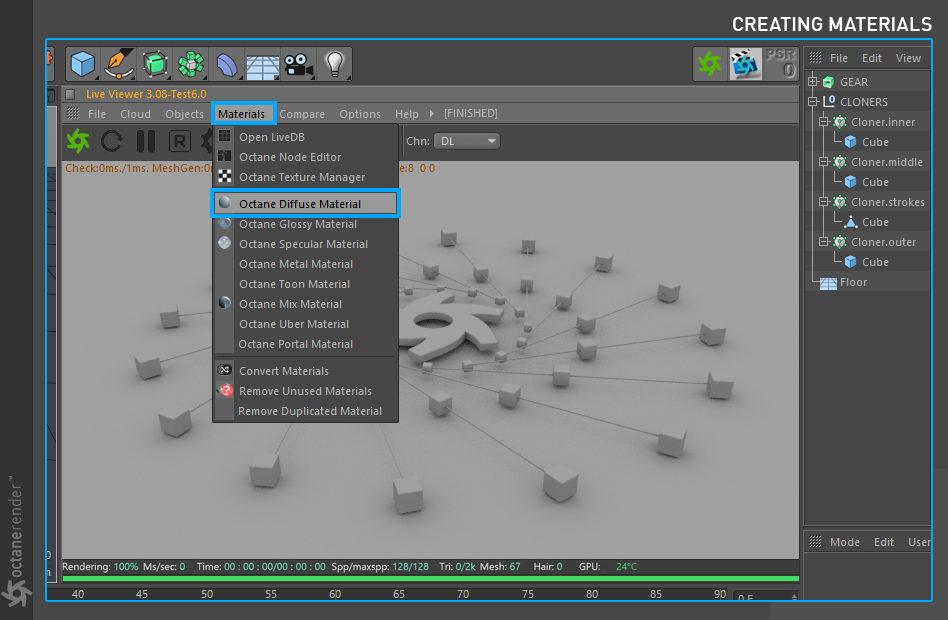Toggle the Live Viewer lock checkbox
948x620 pixels.
coord(71,94)
